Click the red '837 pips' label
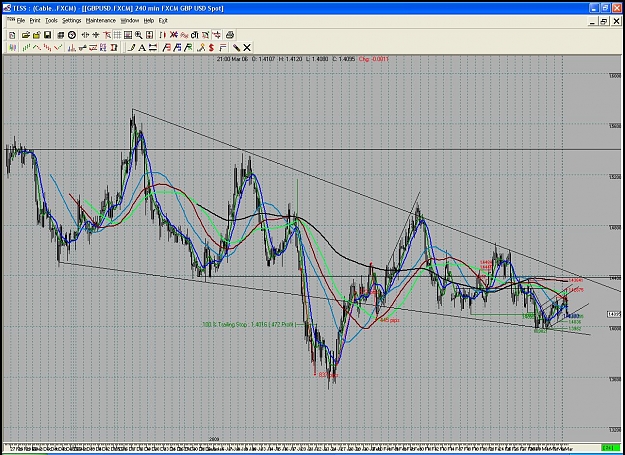Screen dimensions: 625x455 [328, 375]
